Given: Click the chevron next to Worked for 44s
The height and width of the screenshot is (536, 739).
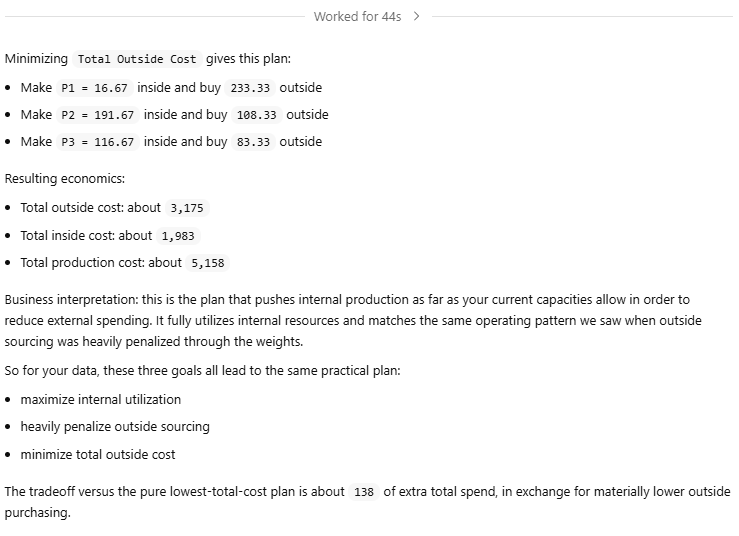Looking at the screenshot, I should point(417,17).
